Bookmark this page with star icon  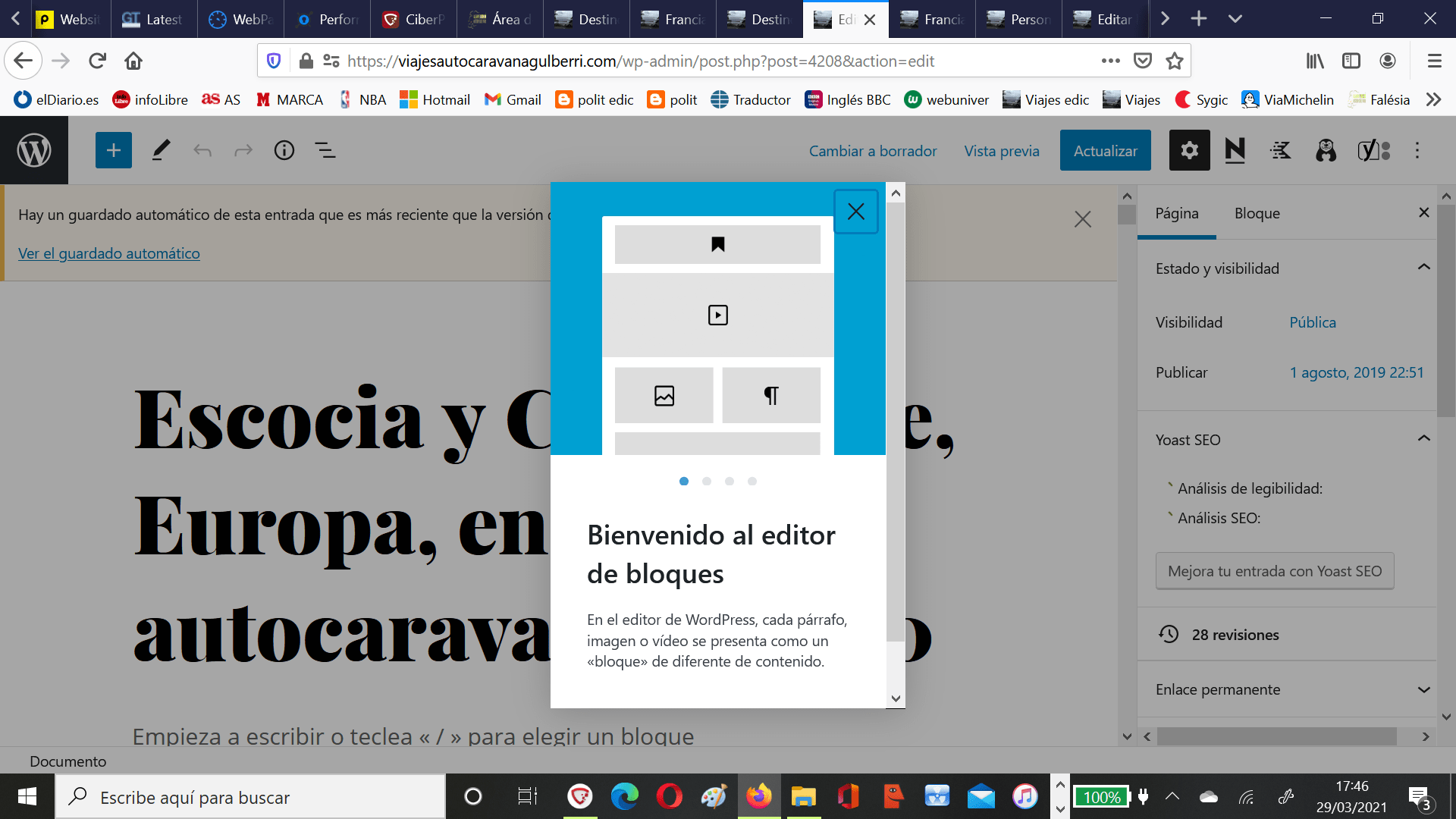1175,61
